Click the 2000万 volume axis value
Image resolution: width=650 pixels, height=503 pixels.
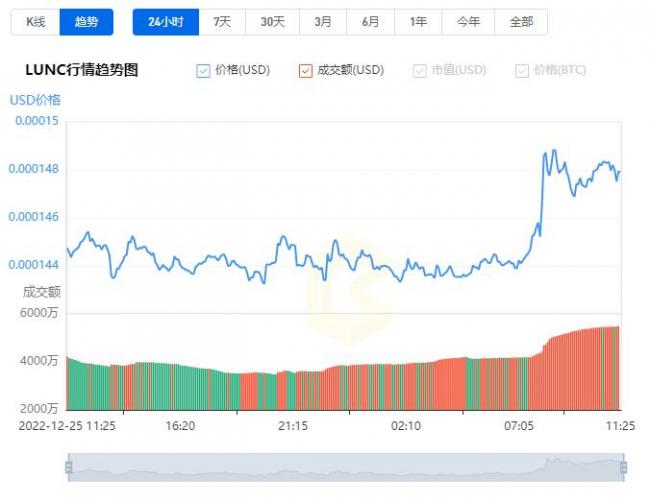click(x=39, y=408)
